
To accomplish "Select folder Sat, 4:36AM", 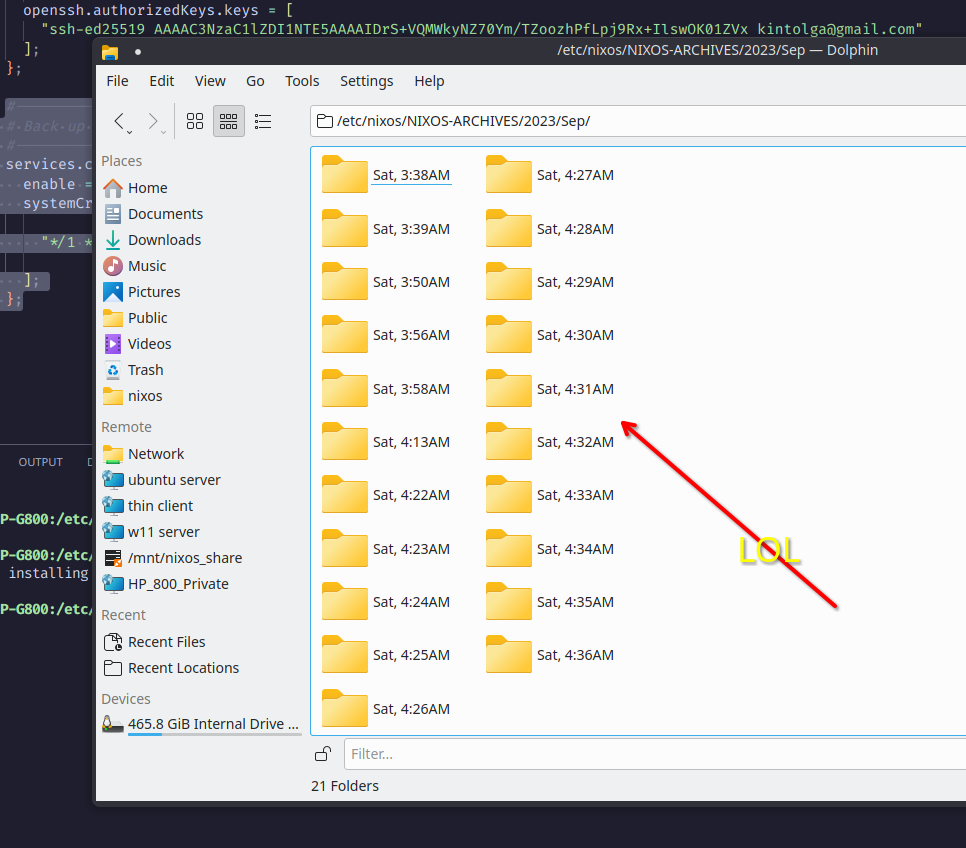I will point(550,655).
